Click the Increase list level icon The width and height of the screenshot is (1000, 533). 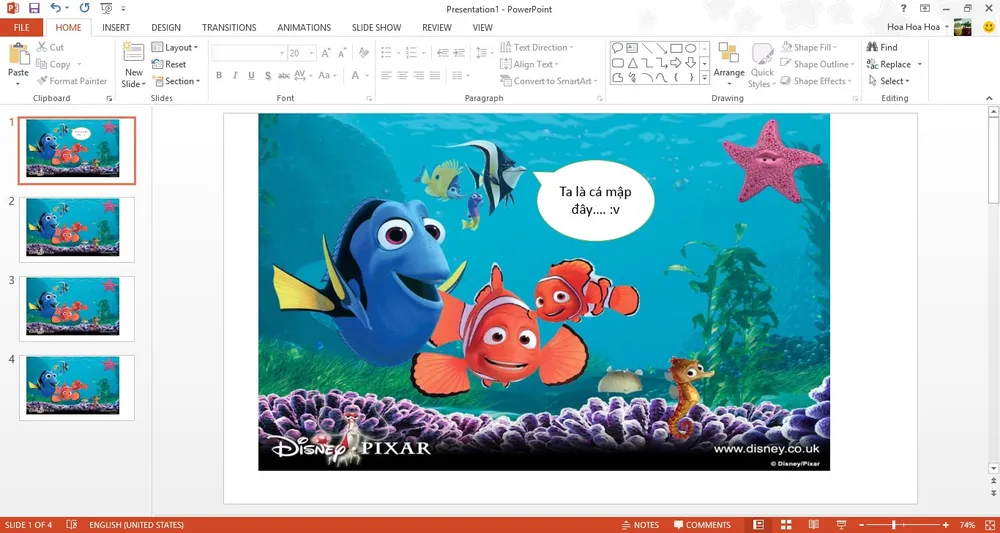coord(458,54)
